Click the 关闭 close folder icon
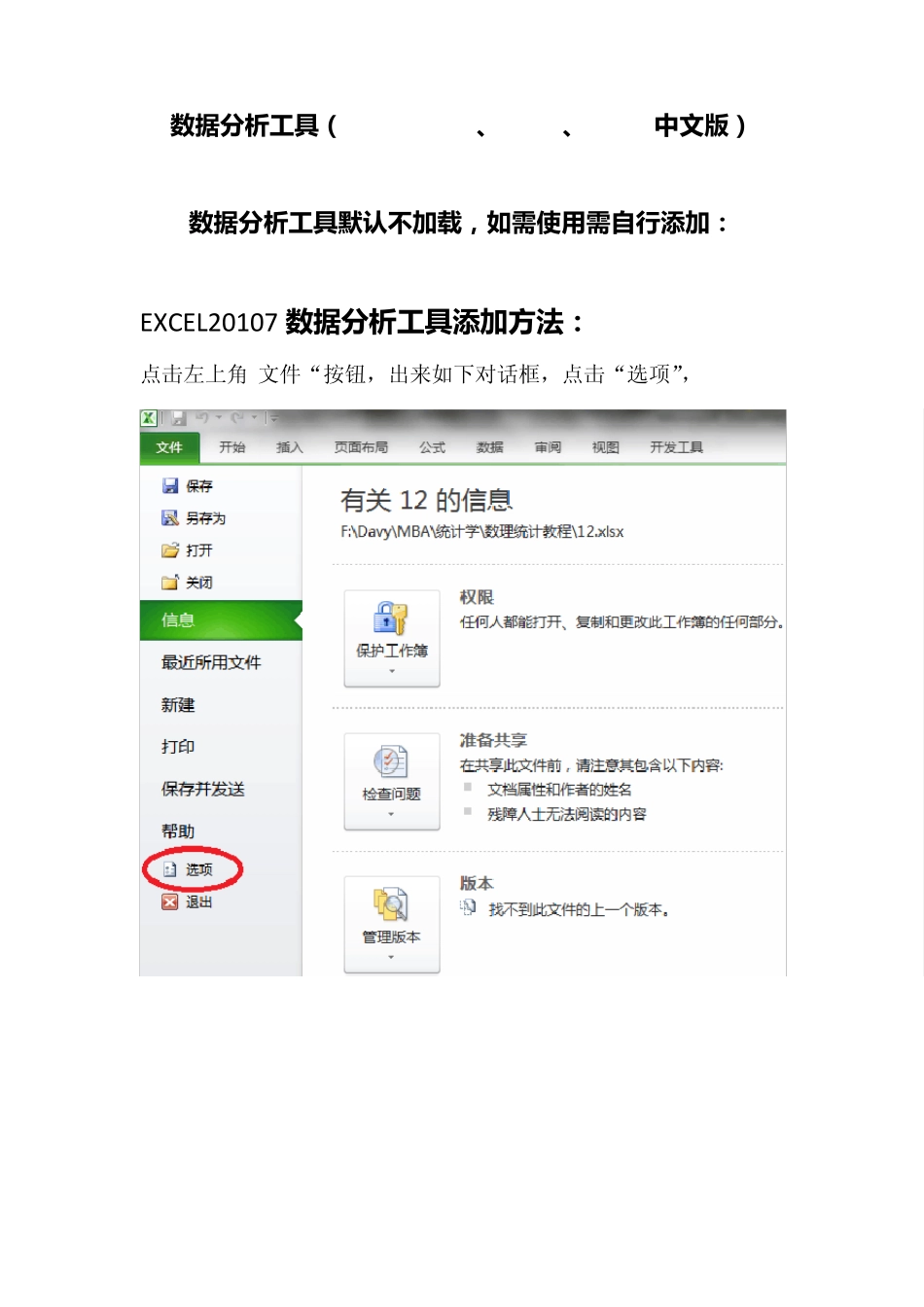This screenshot has width=924, height=1307. [x=170, y=582]
